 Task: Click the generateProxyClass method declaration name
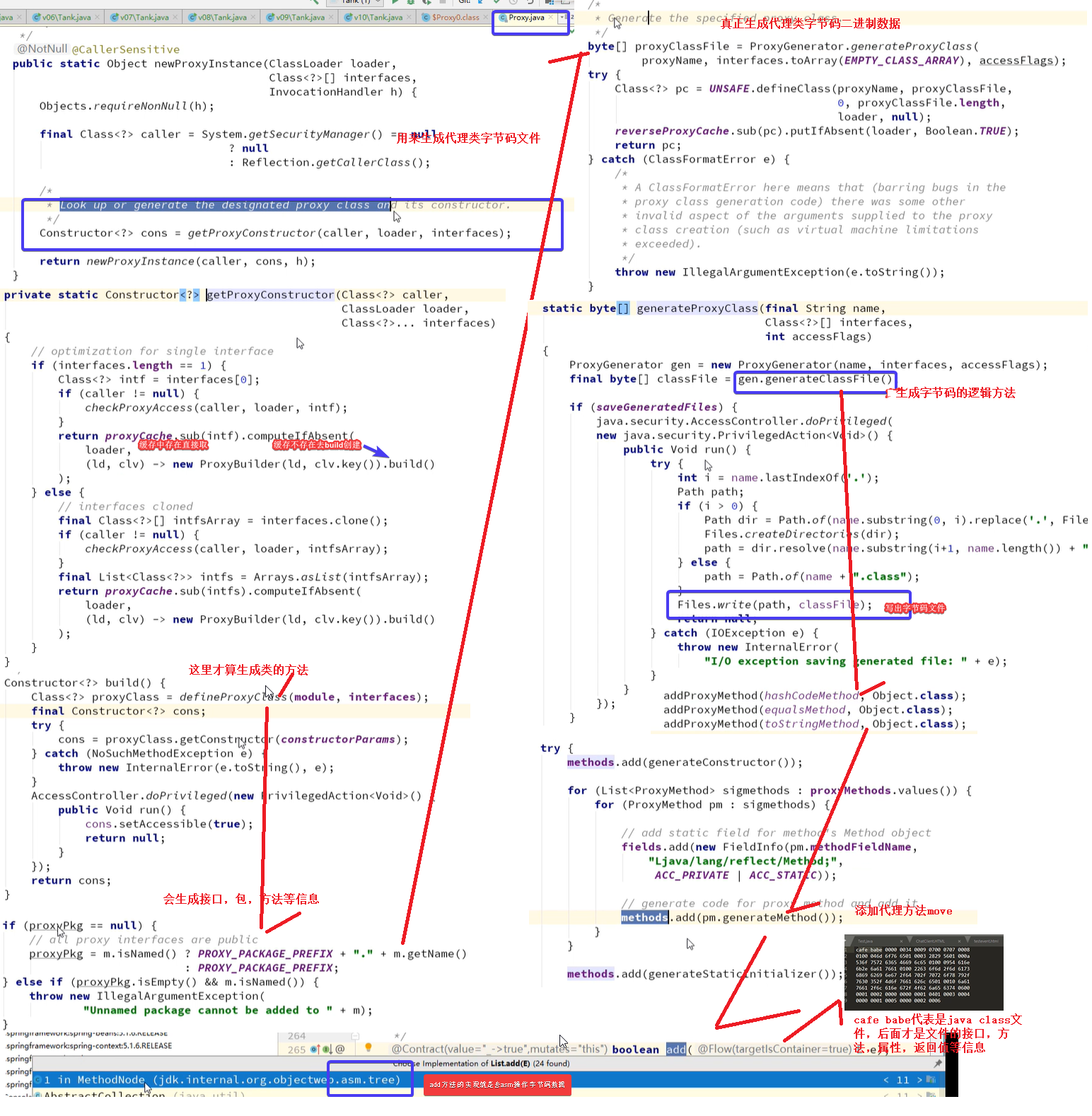pyautogui.click(x=697, y=308)
